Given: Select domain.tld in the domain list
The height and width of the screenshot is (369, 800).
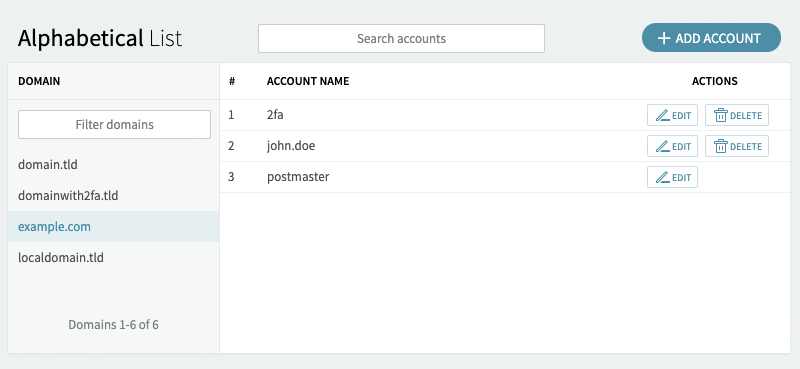Looking at the screenshot, I should pos(113,165).
